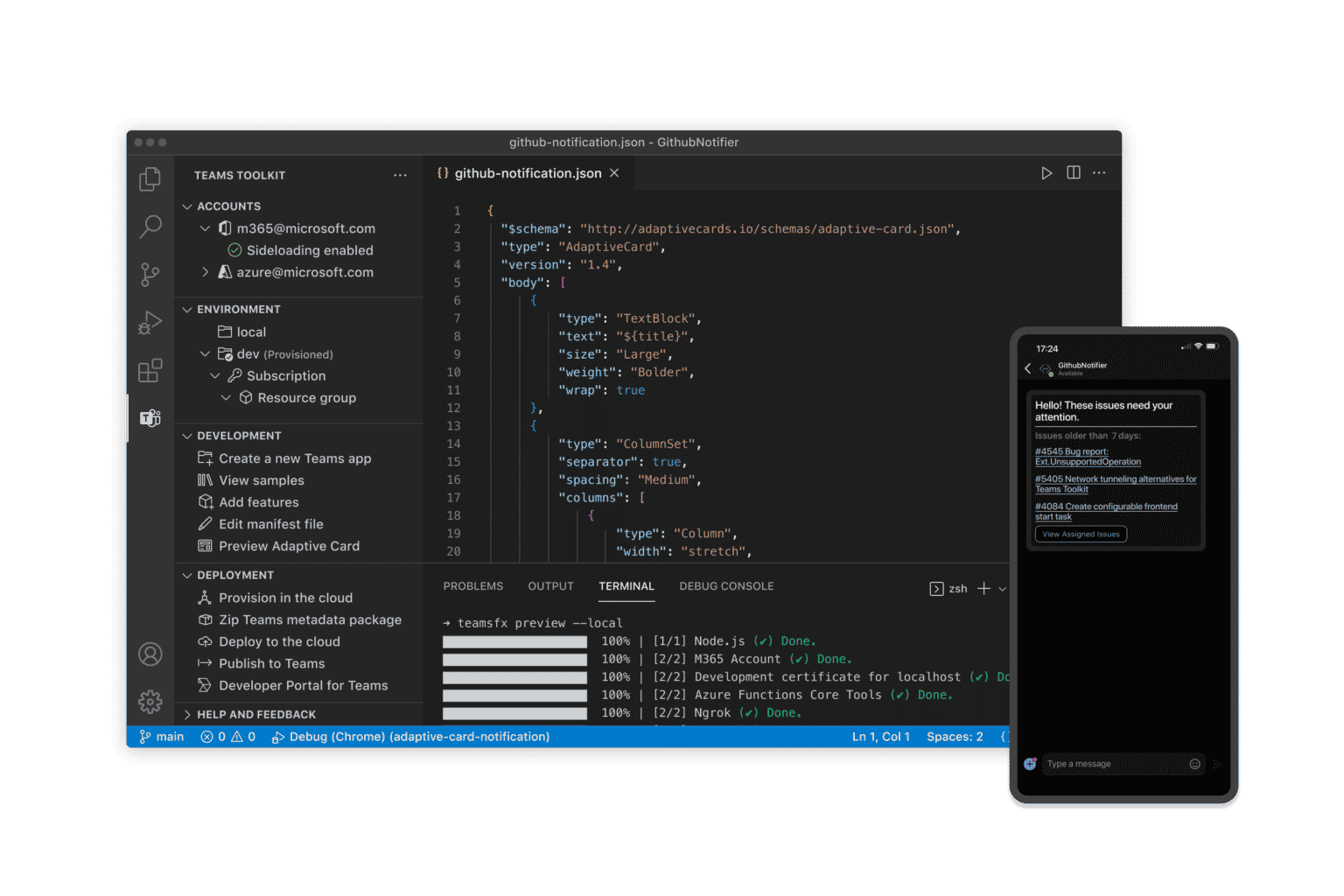
Task: Open the Explorer view in activity bar
Action: point(150,179)
